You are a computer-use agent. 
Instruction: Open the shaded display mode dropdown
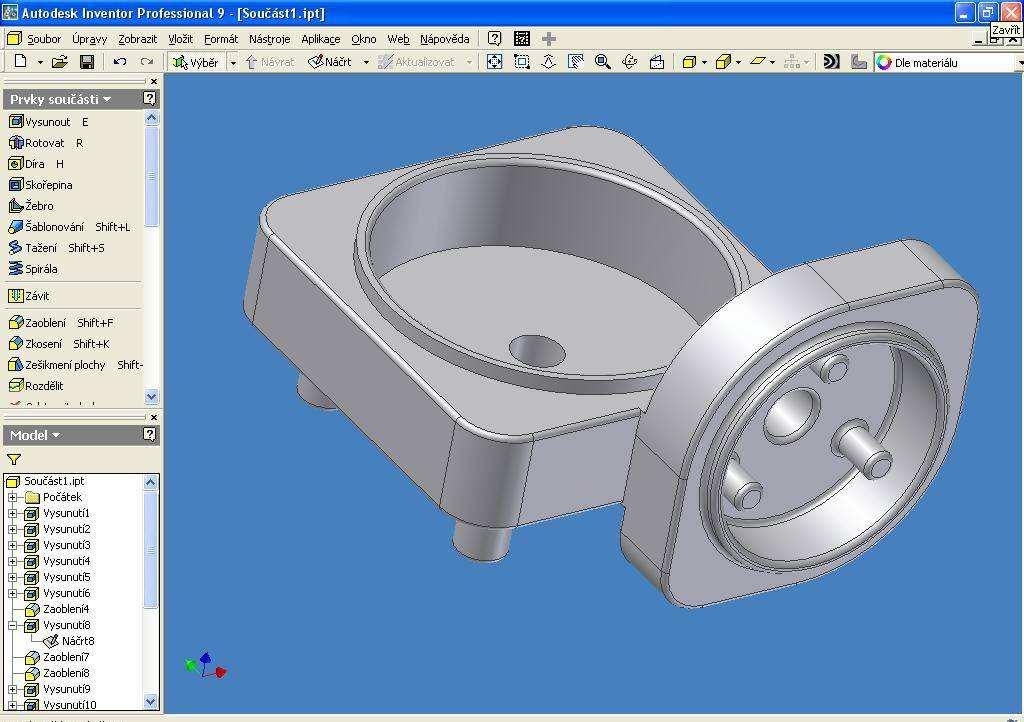[x=705, y=63]
